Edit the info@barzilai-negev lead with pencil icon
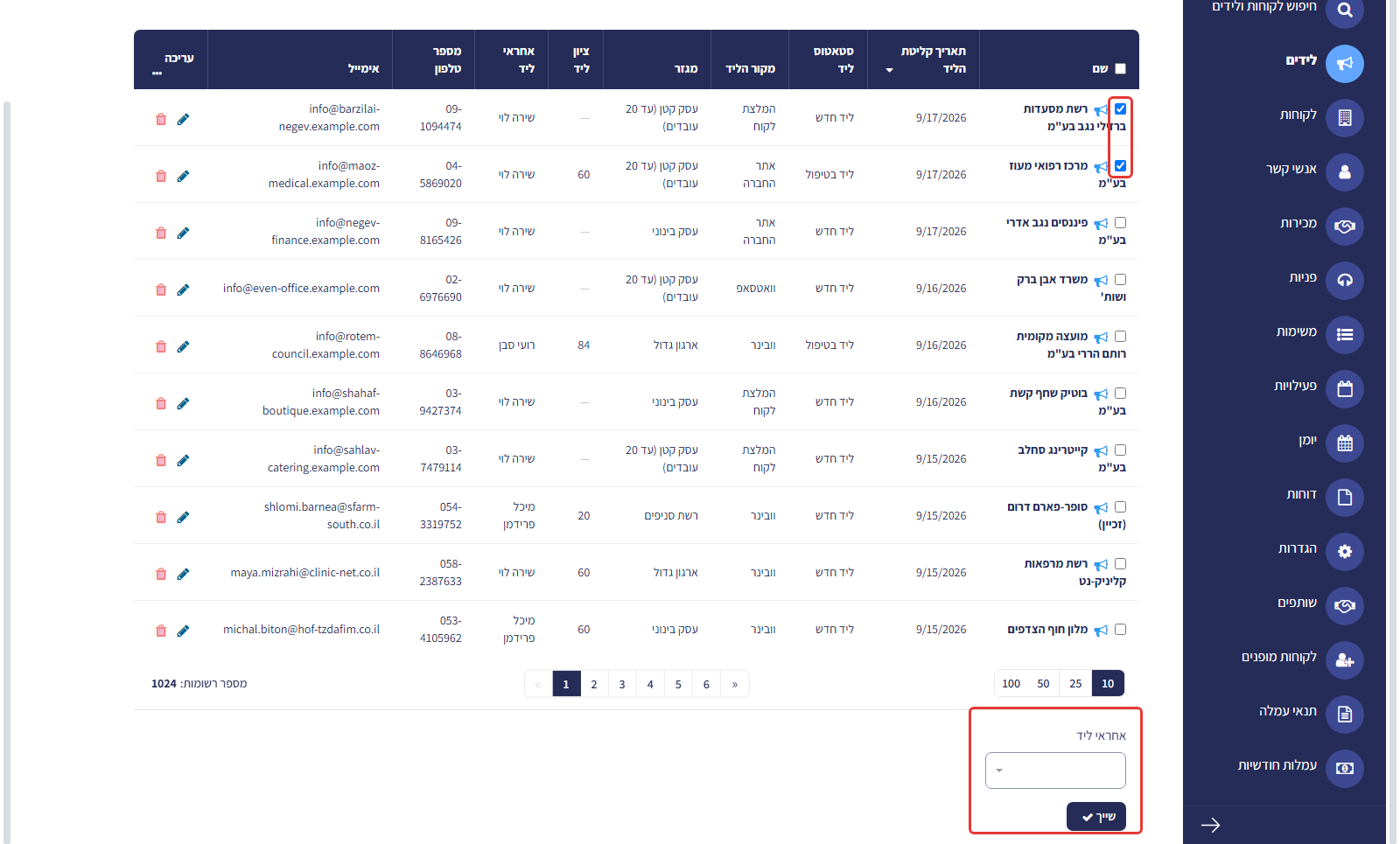 183,119
